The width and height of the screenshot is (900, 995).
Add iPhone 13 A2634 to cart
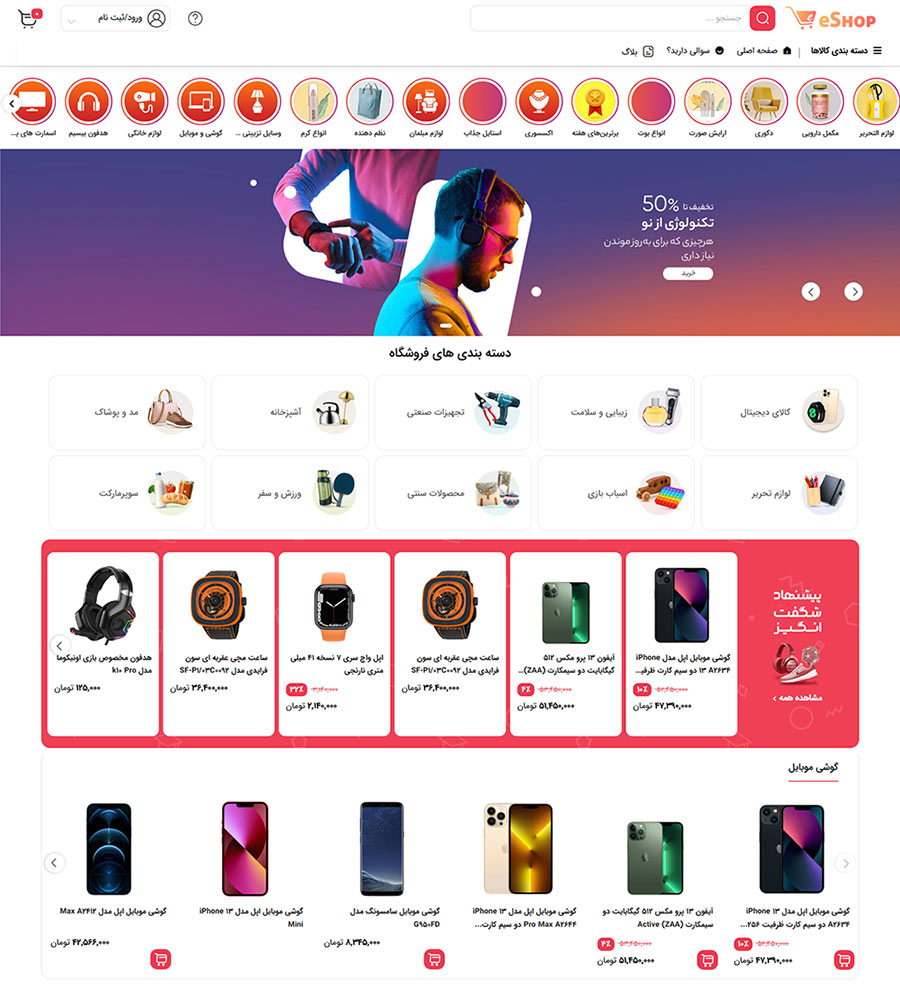coord(844,959)
